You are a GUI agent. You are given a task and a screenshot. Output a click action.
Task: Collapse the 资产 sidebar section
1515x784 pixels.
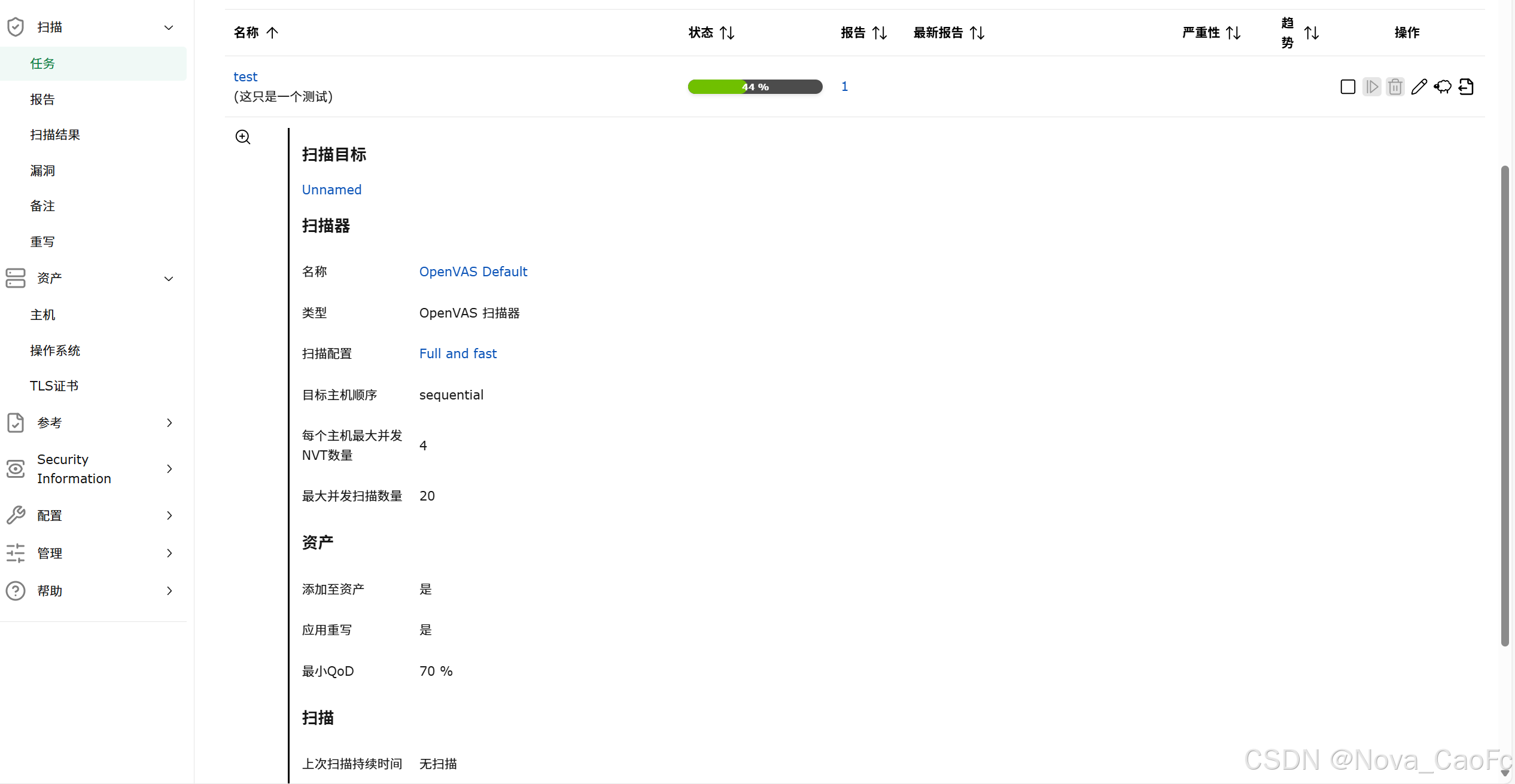(169, 279)
